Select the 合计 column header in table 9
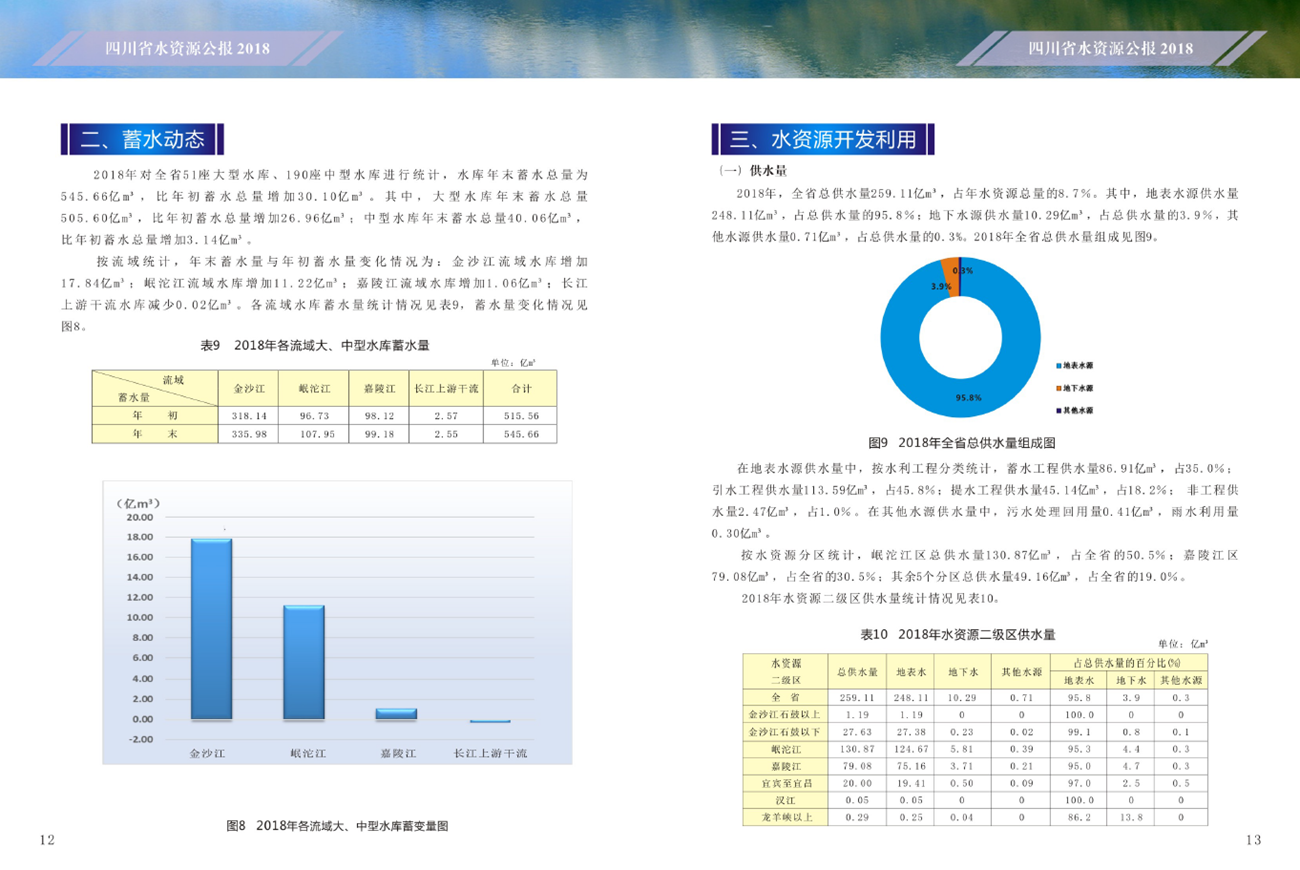This screenshot has width=1300, height=870. coord(521,388)
